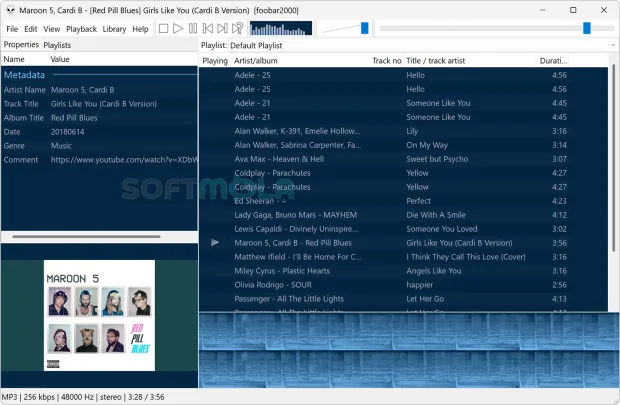Click the spectrogram visualization panel
Image resolution: width=620 pixels, height=405 pixels.
408,350
